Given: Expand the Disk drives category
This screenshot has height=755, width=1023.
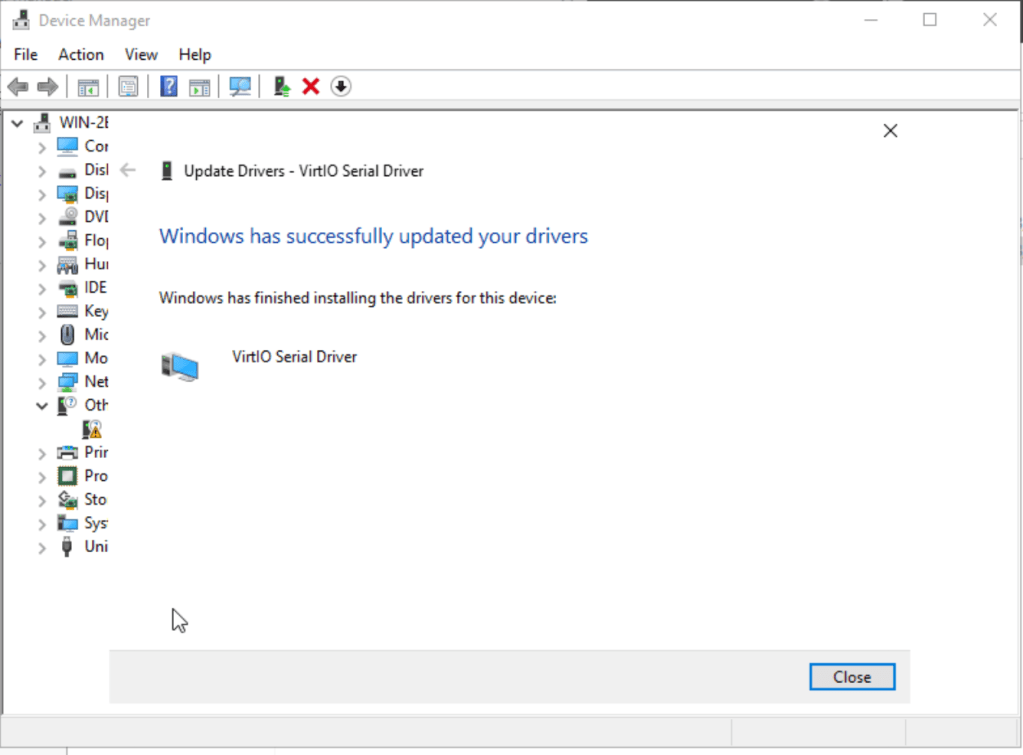Looking at the screenshot, I should coord(42,171).
